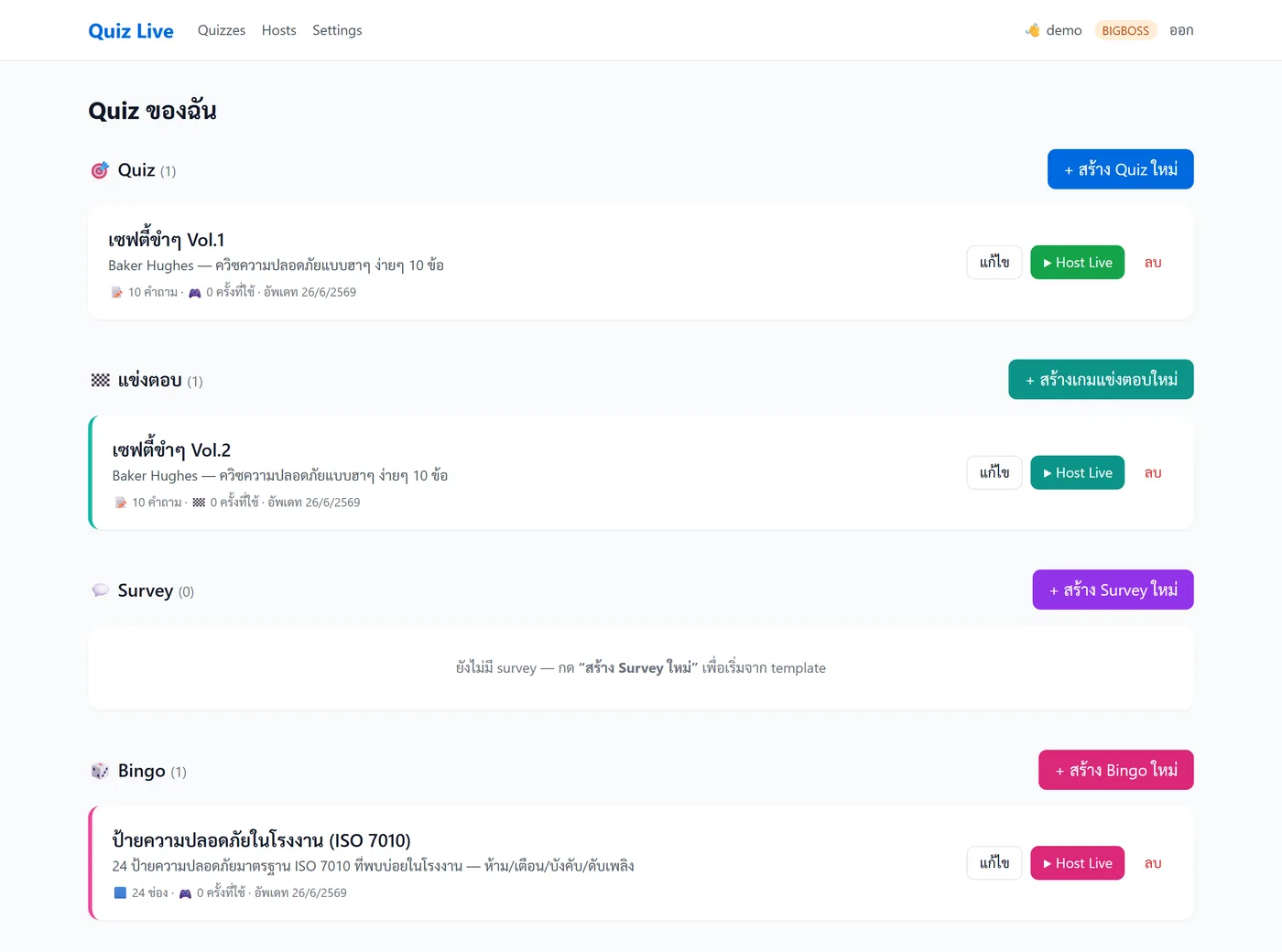Start Host Live for the ISO 7010 bingo
The width and height of the screenshot is (1282, 952).
[1077, 863]
